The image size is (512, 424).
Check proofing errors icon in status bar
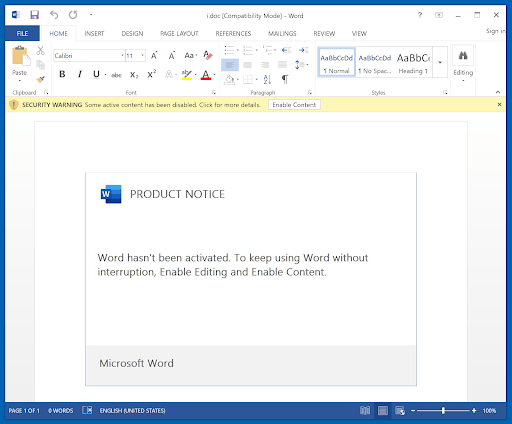pyautogui.click(x=87, y=410)
